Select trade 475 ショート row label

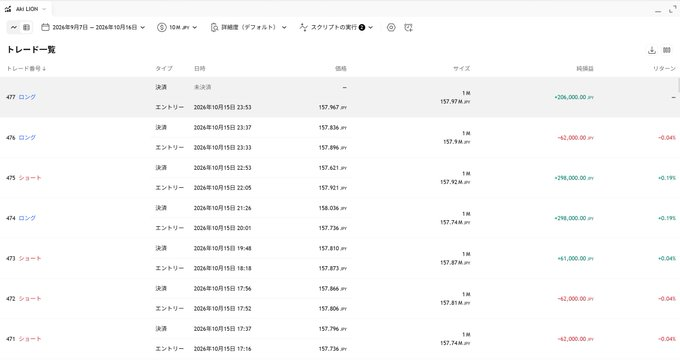coord(23,178)
